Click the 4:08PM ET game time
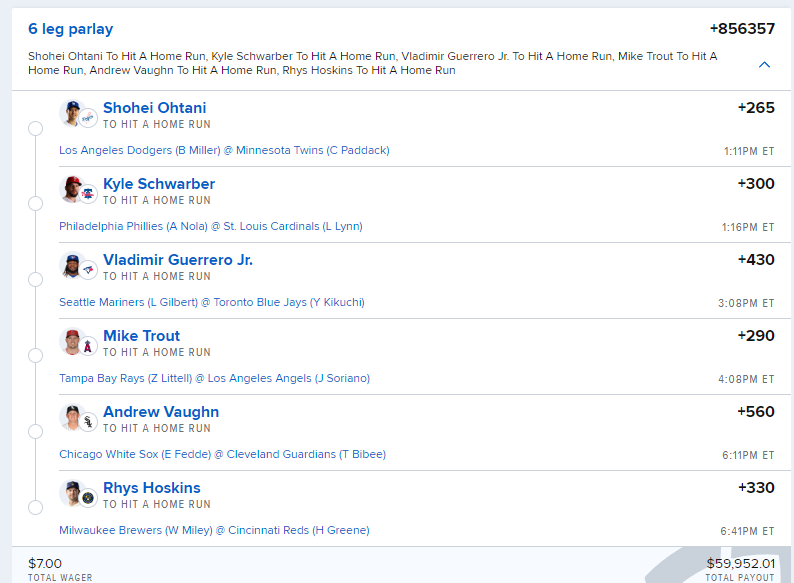Screen dimensions: 794x583 pyautogui.click(x=746, y=379)
